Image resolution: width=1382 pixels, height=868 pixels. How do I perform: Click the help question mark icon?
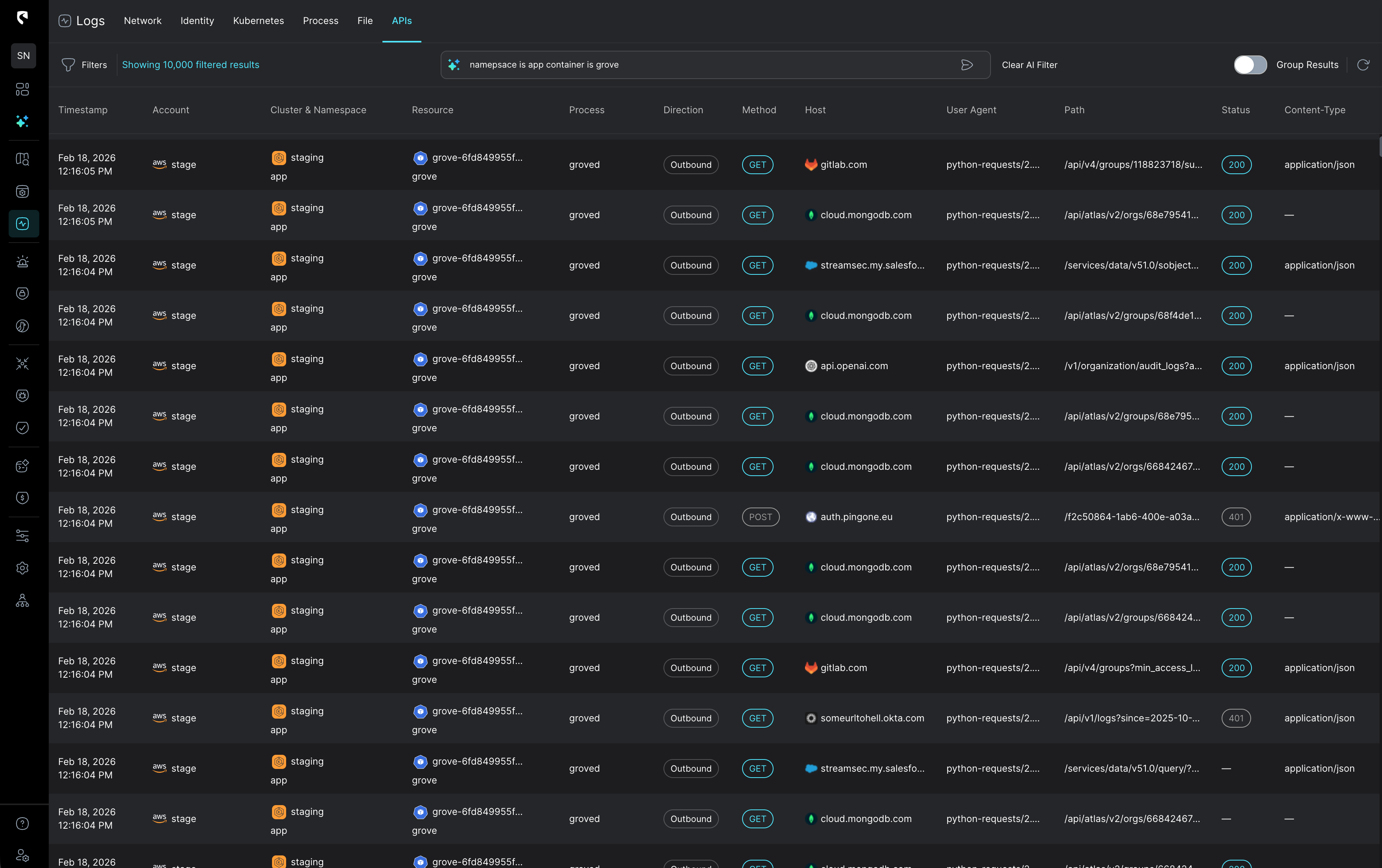[23, 823]
